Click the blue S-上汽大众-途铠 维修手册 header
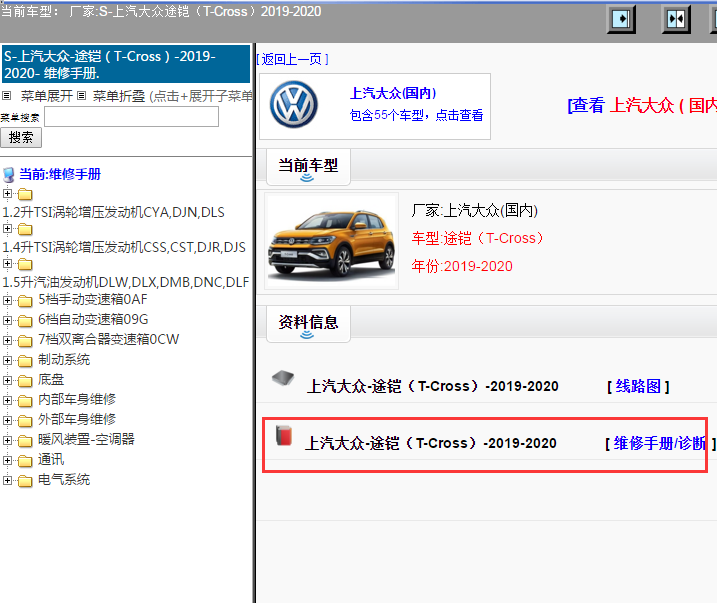717x603 pixels. tap(126, 64)
